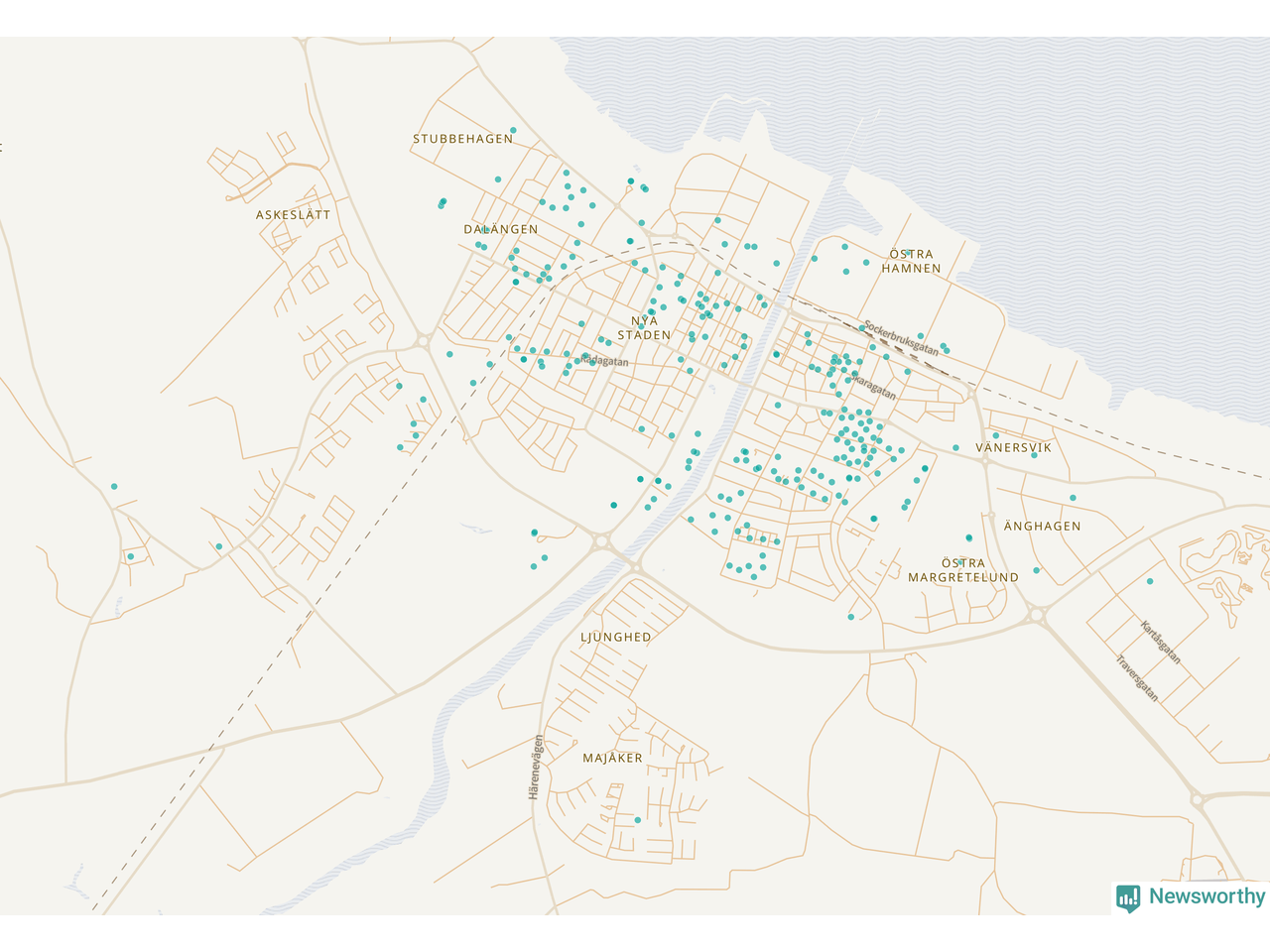Viewport: 1270px width, 952px height.
Task: Click the ÖSTRA HAMNEN label
Action: [x=911, y=261]
